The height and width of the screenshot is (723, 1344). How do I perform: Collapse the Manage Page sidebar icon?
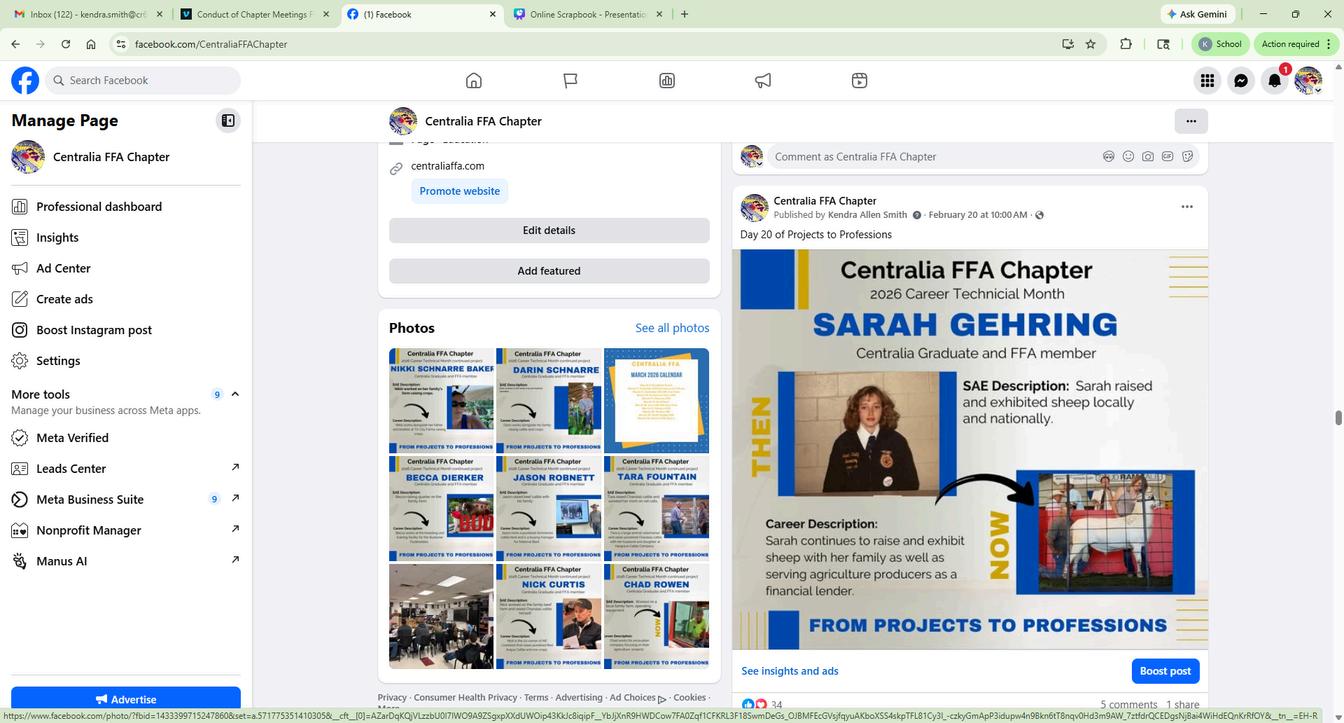pos(228,121)
